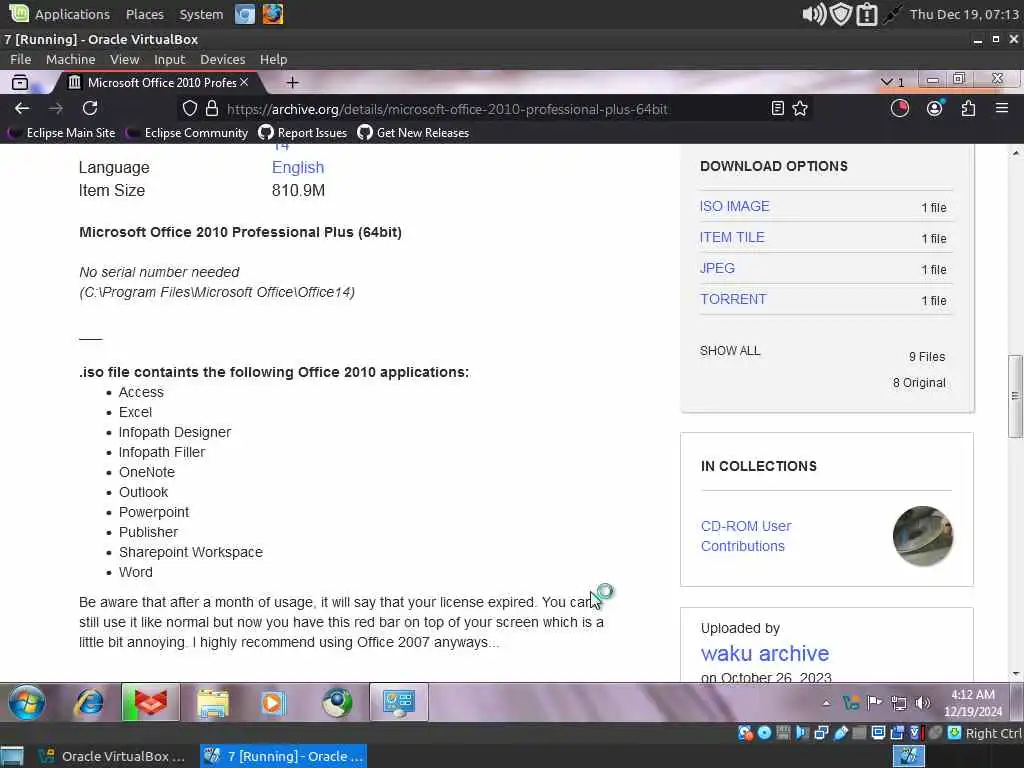Launch Firefox from host top panel

click(273, 14)
